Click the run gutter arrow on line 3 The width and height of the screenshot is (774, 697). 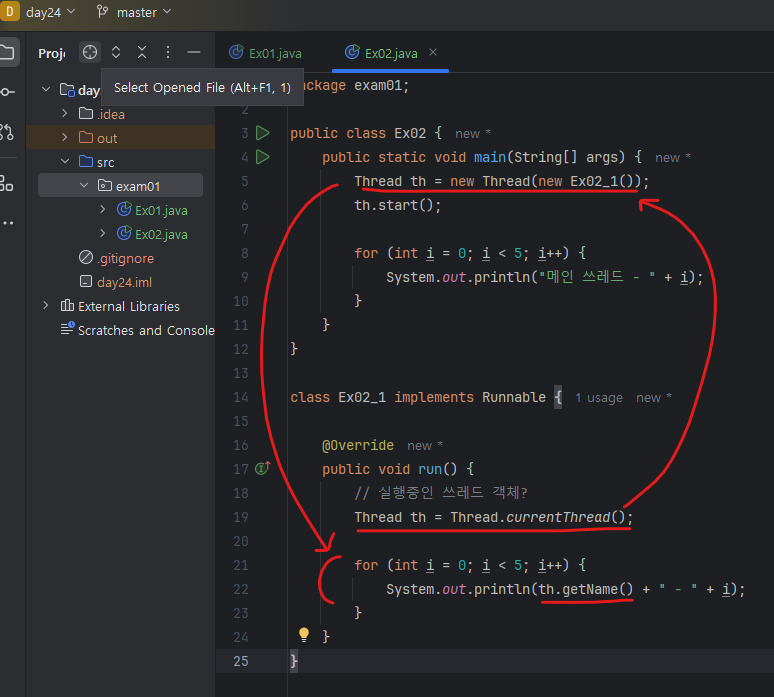pyautogui.click(x=263, y=133)
